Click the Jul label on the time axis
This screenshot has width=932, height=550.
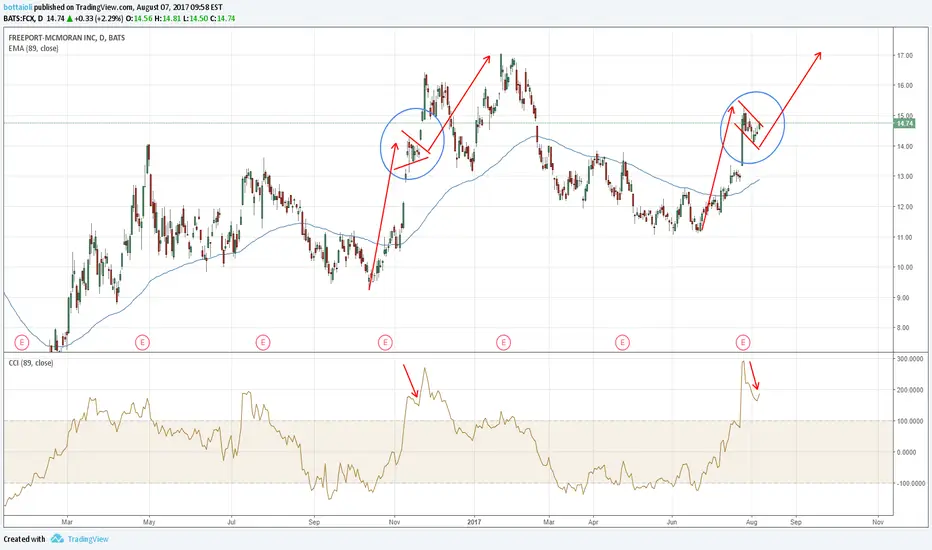tap(232, 522)
